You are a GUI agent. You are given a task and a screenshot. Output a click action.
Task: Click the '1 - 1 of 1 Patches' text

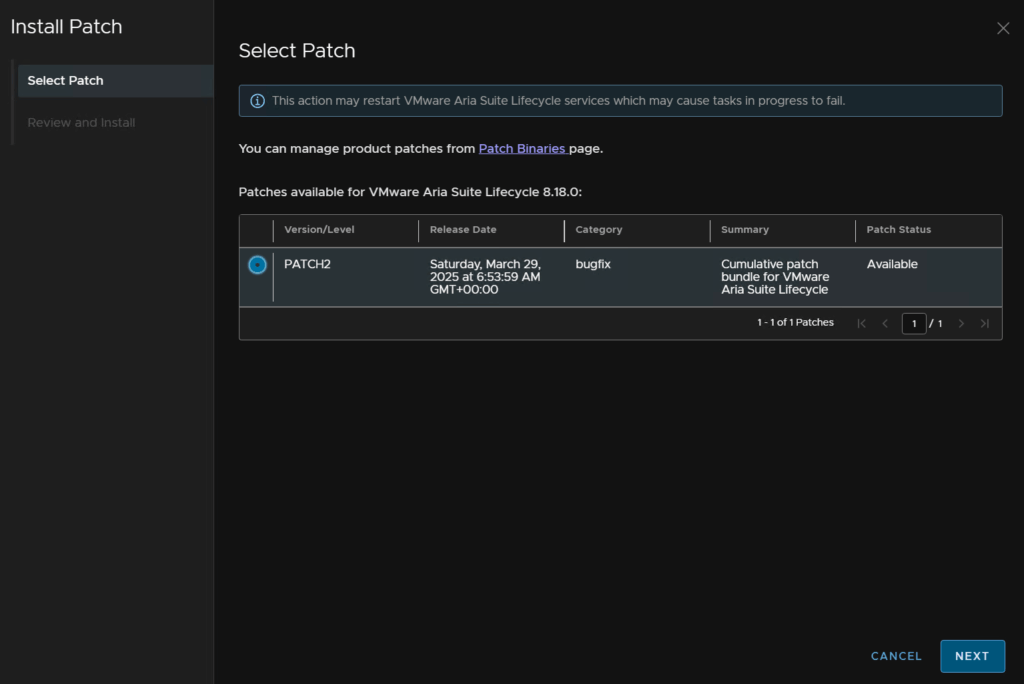coord(795,323)
